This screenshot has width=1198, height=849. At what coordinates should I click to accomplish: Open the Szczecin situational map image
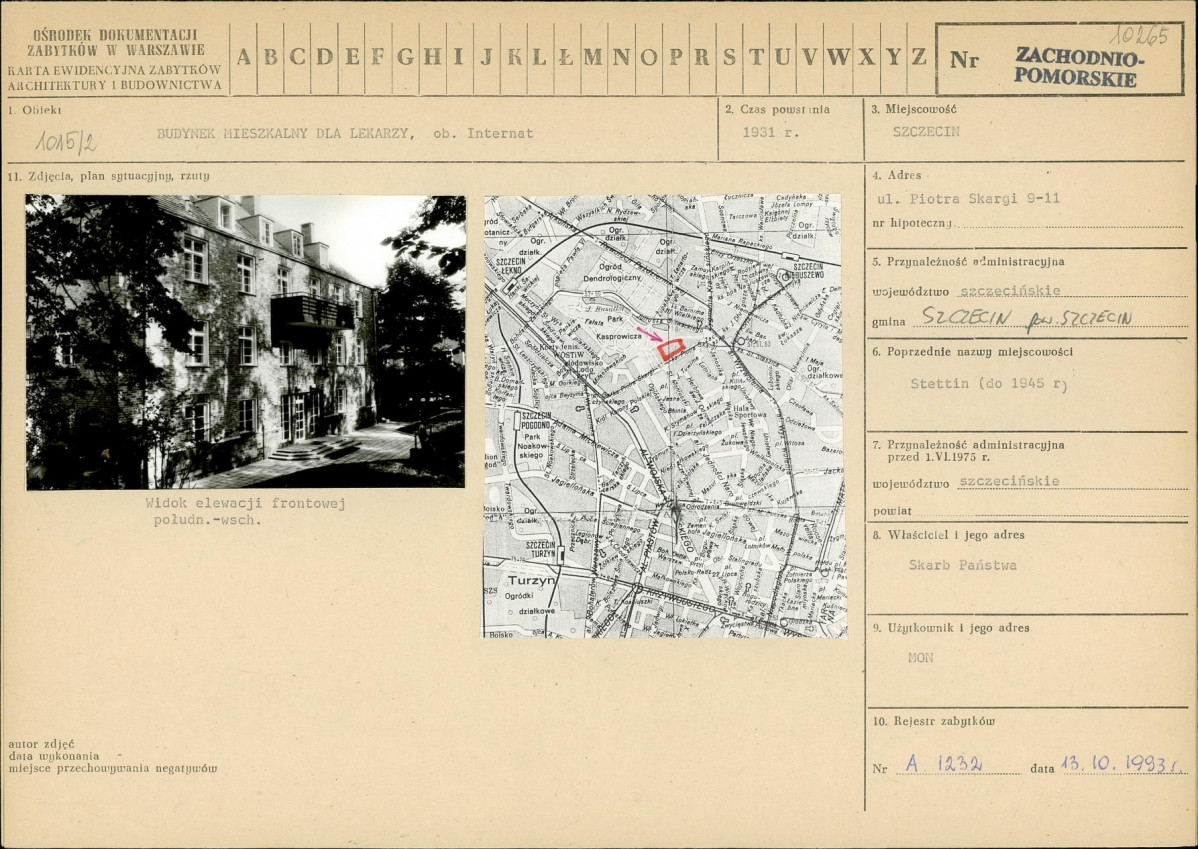664,416
